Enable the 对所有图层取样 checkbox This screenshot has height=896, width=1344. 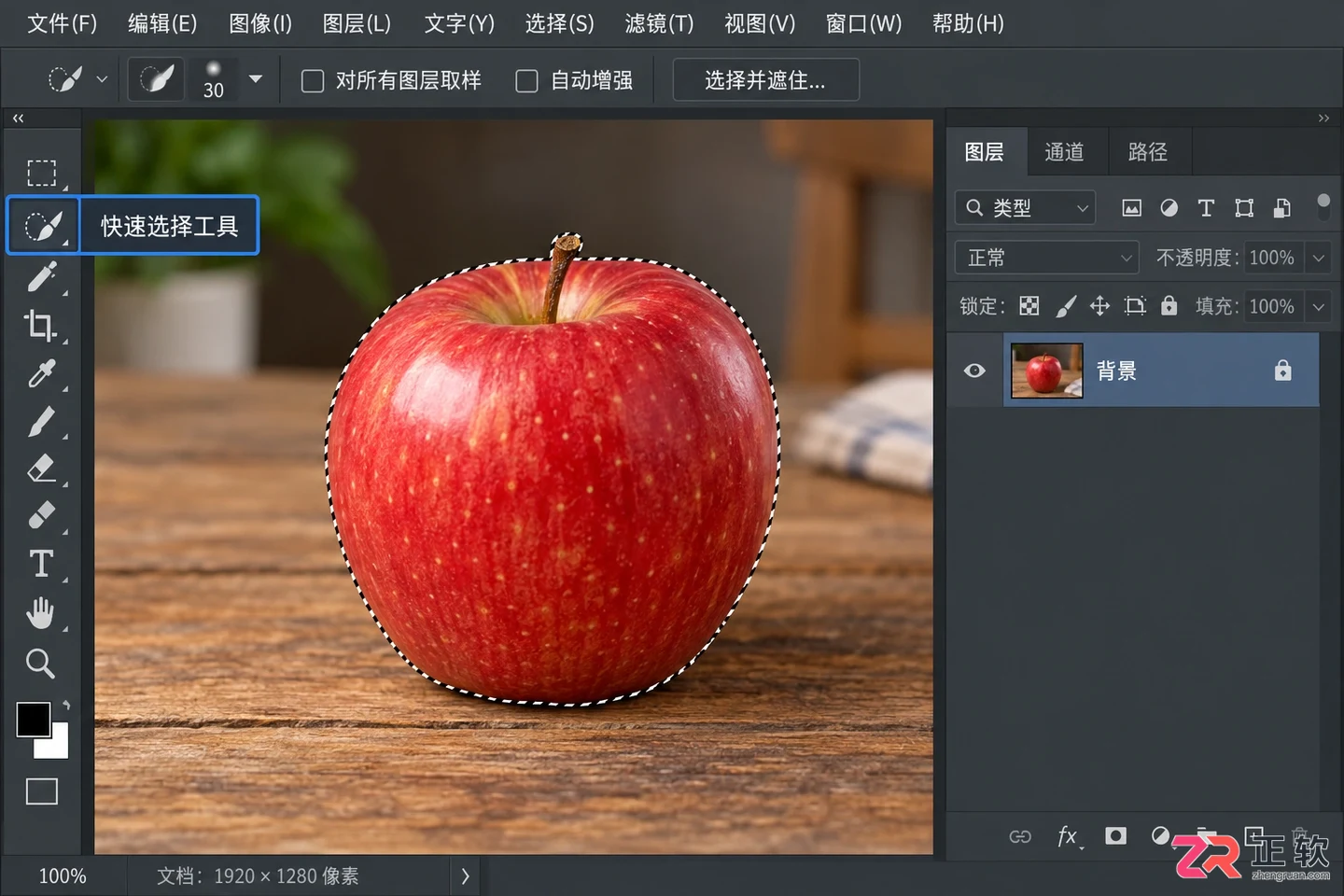(313, 81)
